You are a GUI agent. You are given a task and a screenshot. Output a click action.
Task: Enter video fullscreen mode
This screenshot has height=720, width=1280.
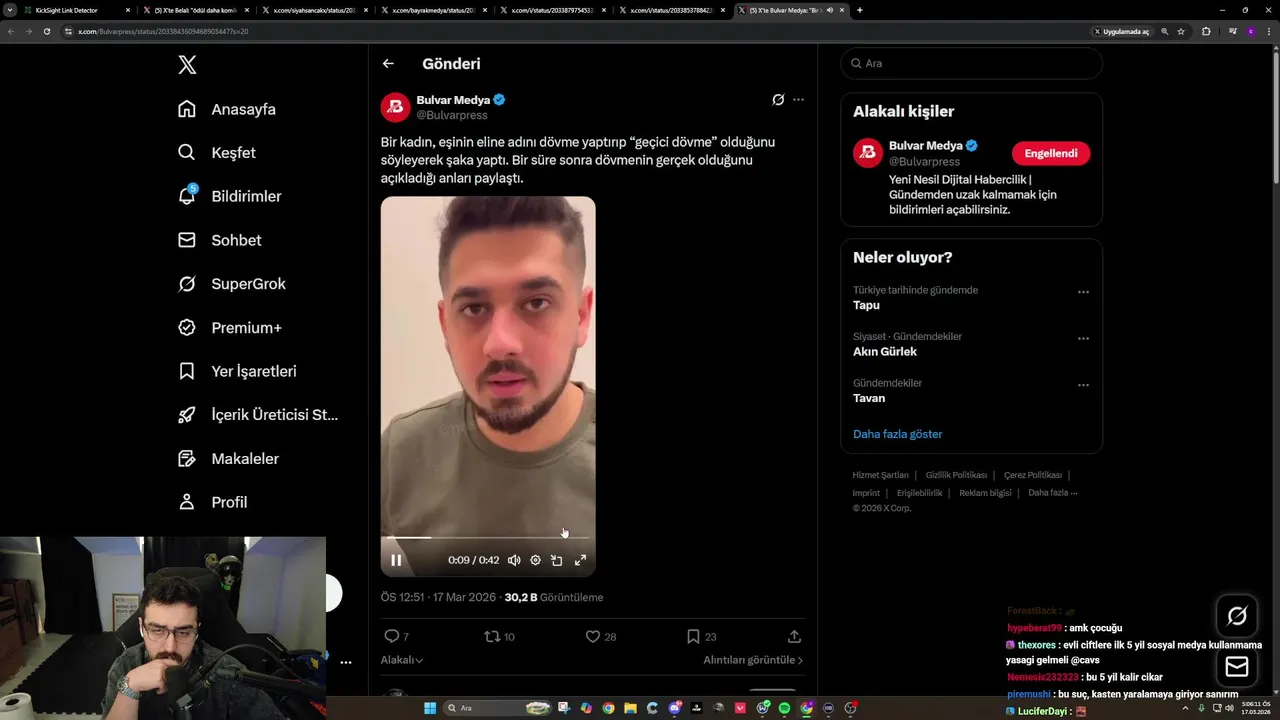580,560
